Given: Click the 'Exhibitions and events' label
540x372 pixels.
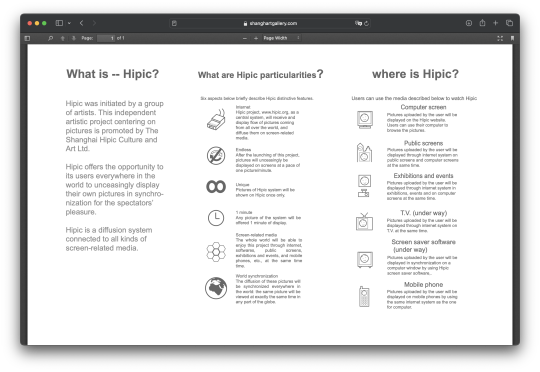Looking at the screenshot, I should click(x=423, y=176).
